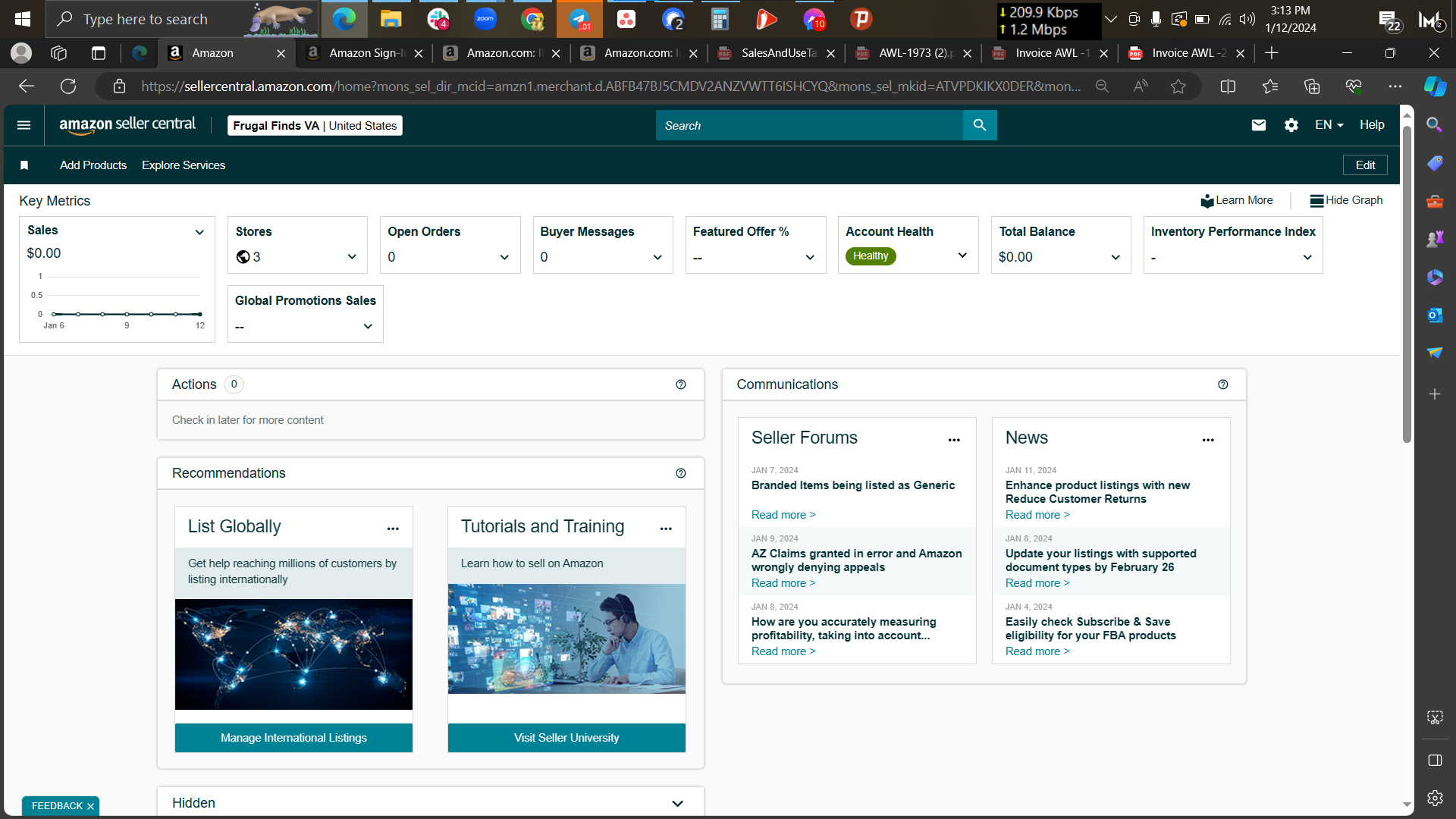The width and height of the screenshot is (1456, 819).
Task: Click the search magnifier button
Action: click(x=980, y=125)
